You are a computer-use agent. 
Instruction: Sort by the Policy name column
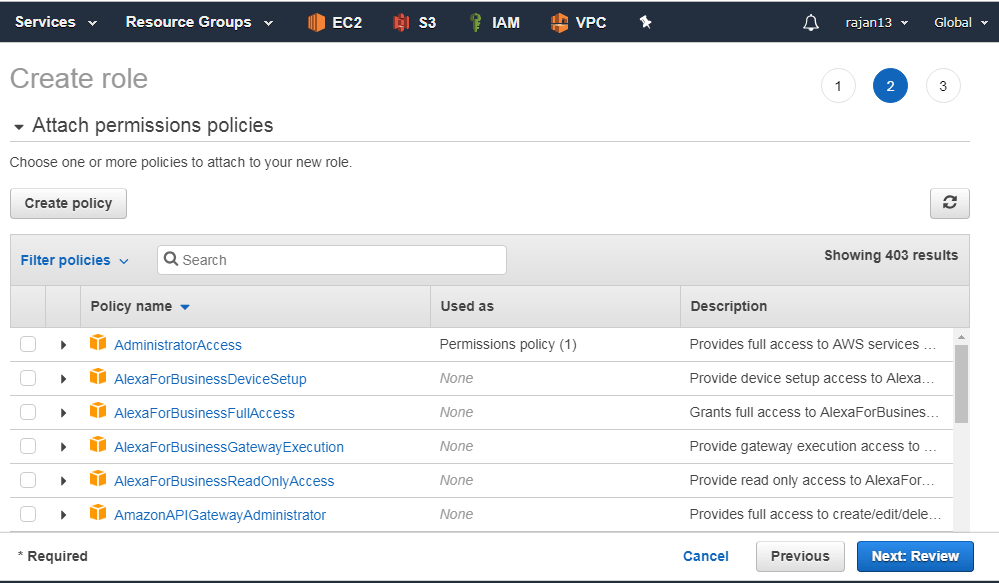click(140, 306)
